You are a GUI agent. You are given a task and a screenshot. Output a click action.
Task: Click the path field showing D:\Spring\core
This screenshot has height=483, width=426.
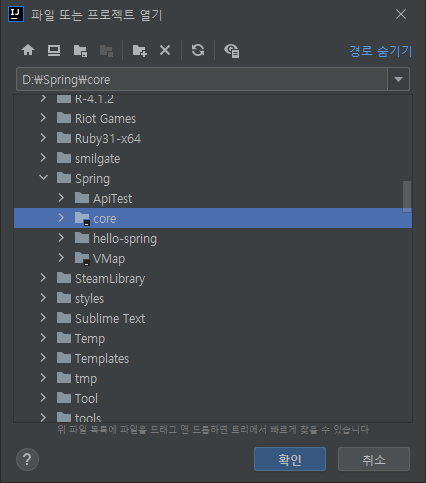point(202,79)
